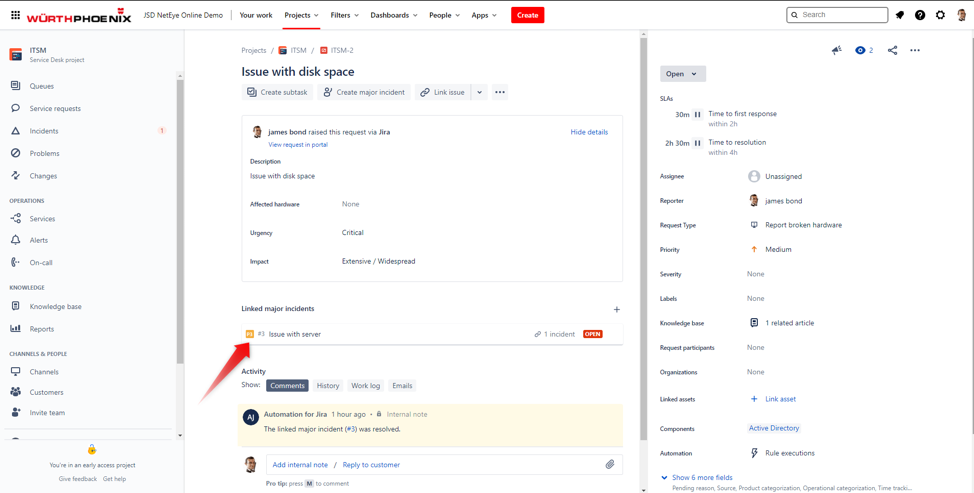Click Give feedback at sidebar bottom

[x=78, y=479]
